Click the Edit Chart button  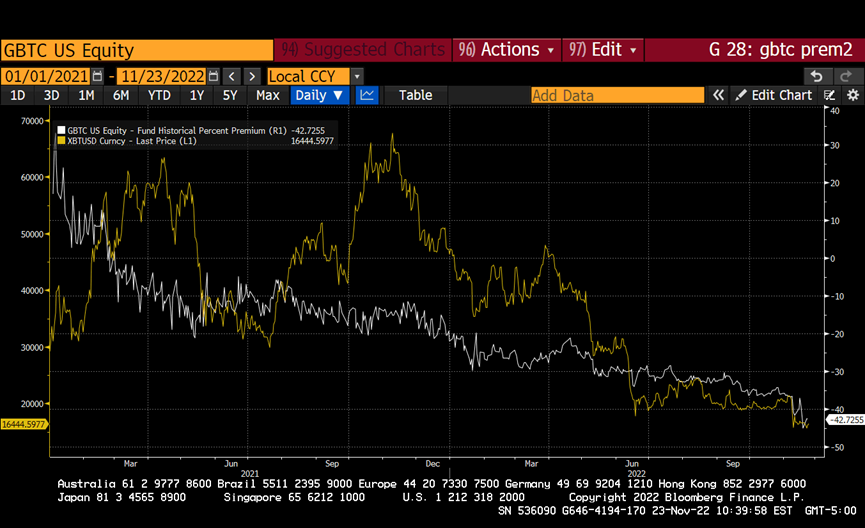click(774, 95)
